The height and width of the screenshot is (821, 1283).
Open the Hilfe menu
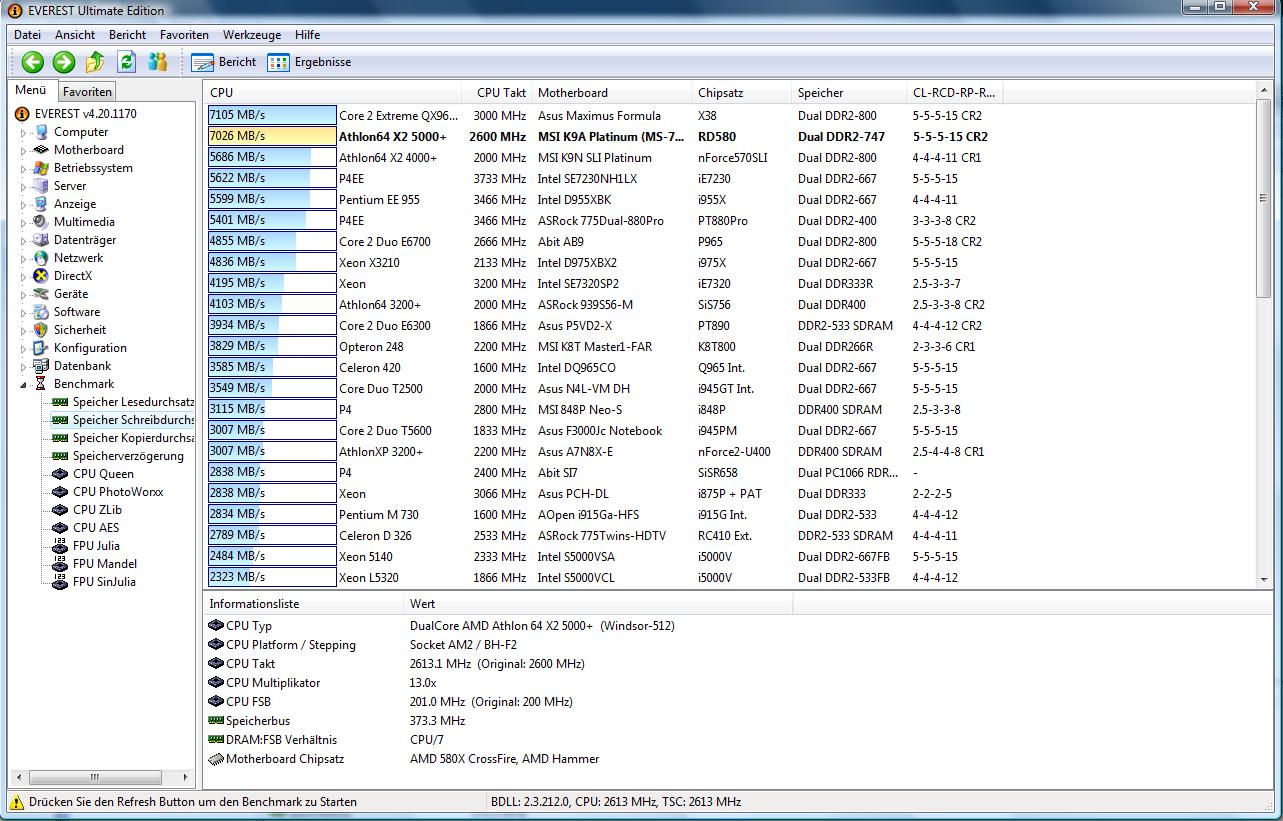coord(308,35)
